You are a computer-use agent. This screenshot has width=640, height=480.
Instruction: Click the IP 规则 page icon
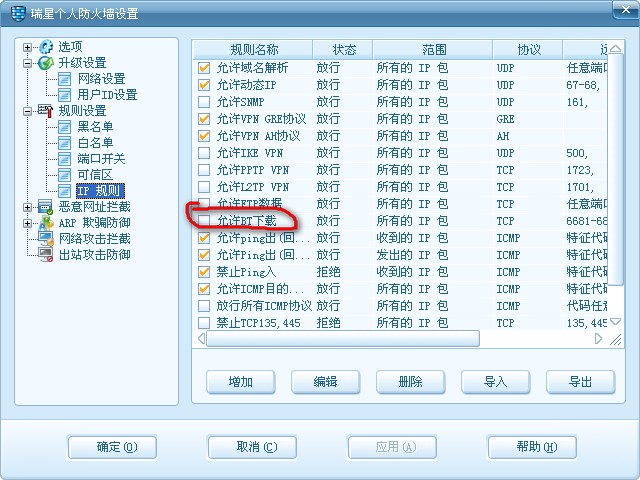[x=64, y=191]
